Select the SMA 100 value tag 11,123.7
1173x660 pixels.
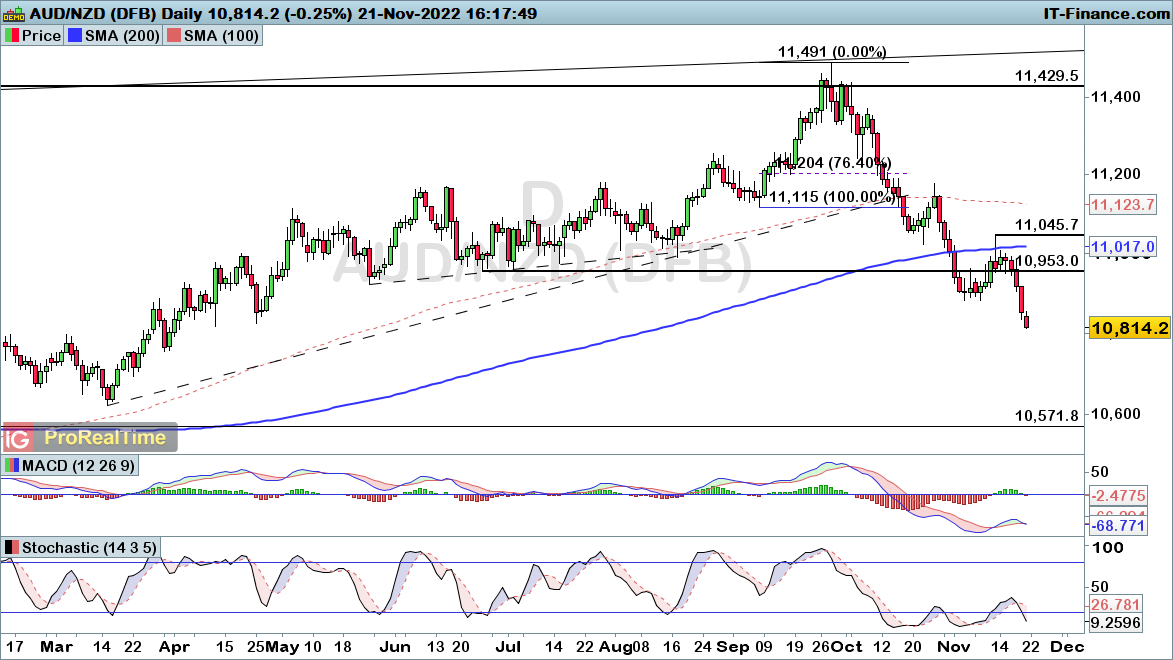click(x=1122, y=204)
